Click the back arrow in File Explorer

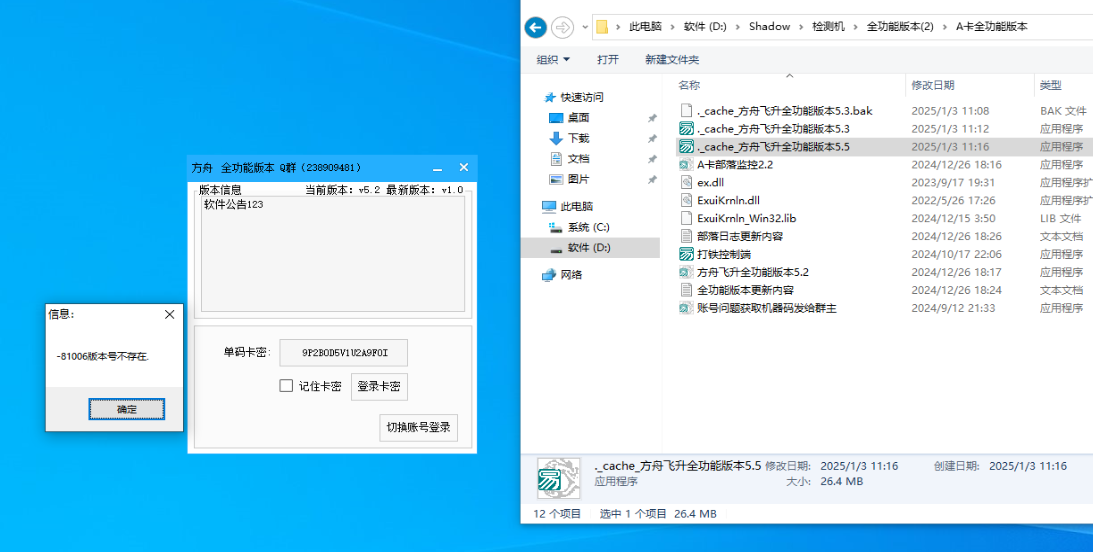pyautogui.click(x=535, y=27)
